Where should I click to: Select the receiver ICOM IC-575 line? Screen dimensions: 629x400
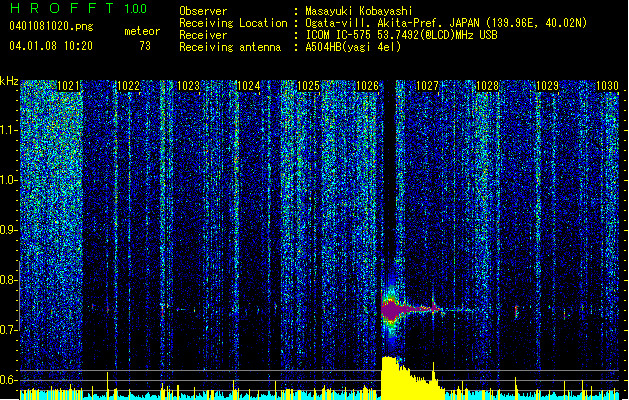[401, 35]
